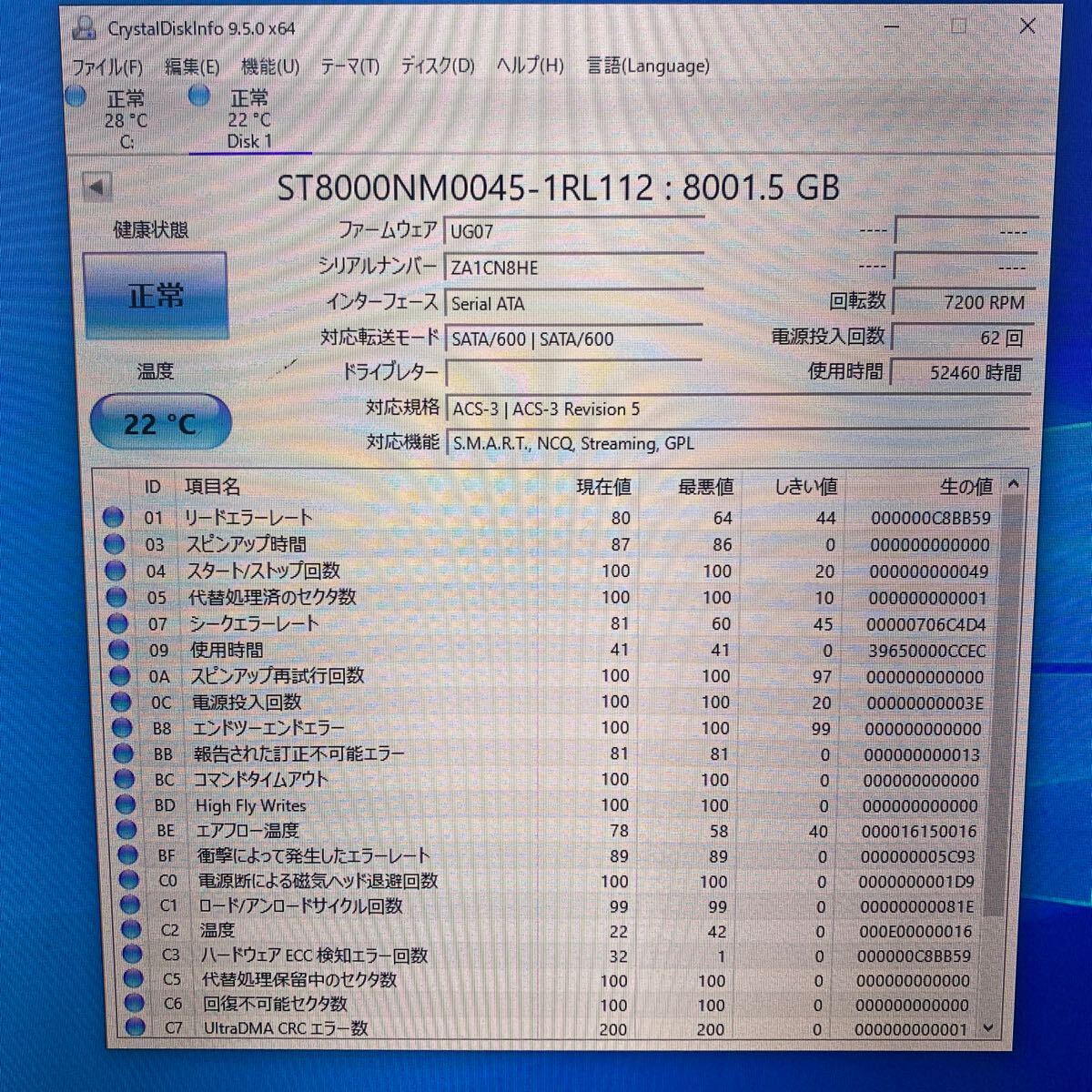Image resolution: width=1092 pixels, height=1092 pixels.
Task: Click the empty drive letter field
Action: point(573,372)
